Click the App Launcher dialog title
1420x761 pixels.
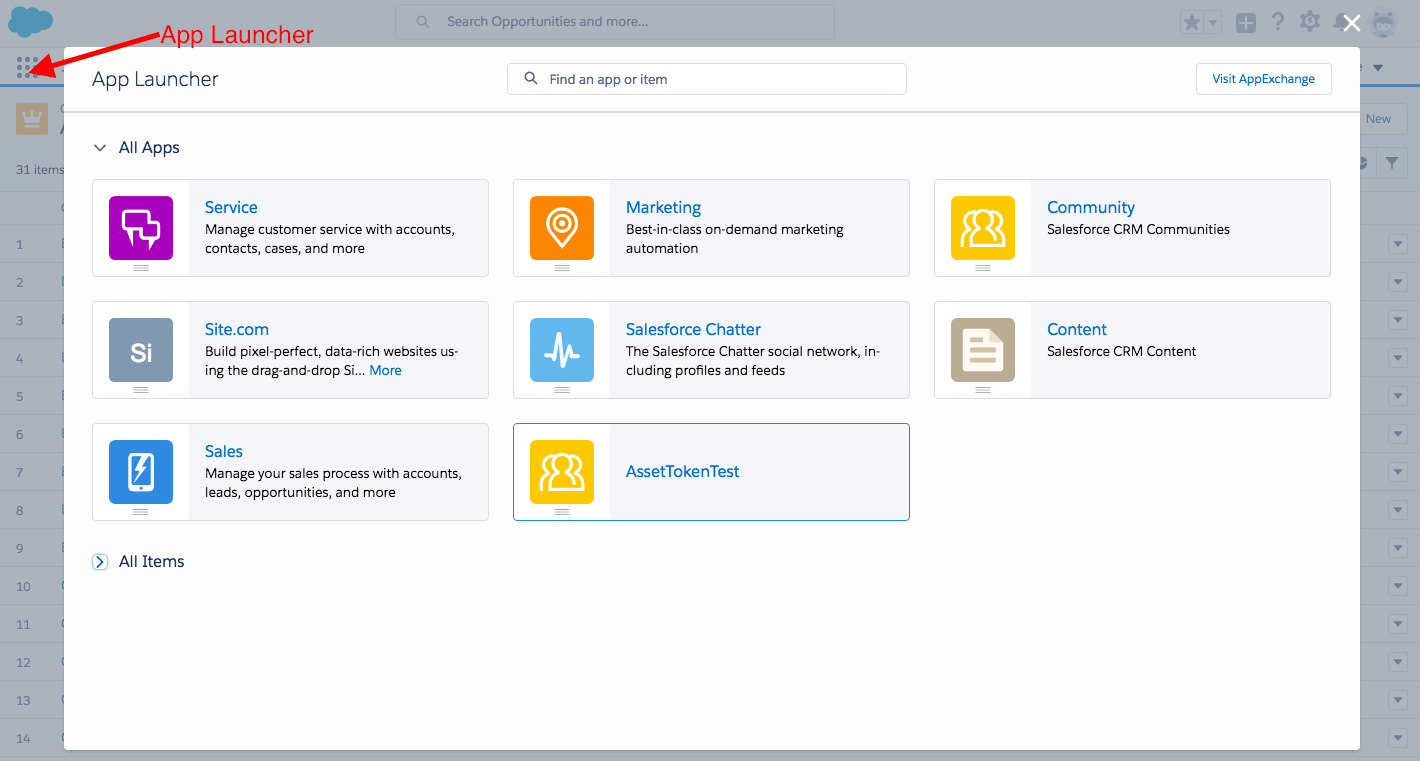[155, 79]
